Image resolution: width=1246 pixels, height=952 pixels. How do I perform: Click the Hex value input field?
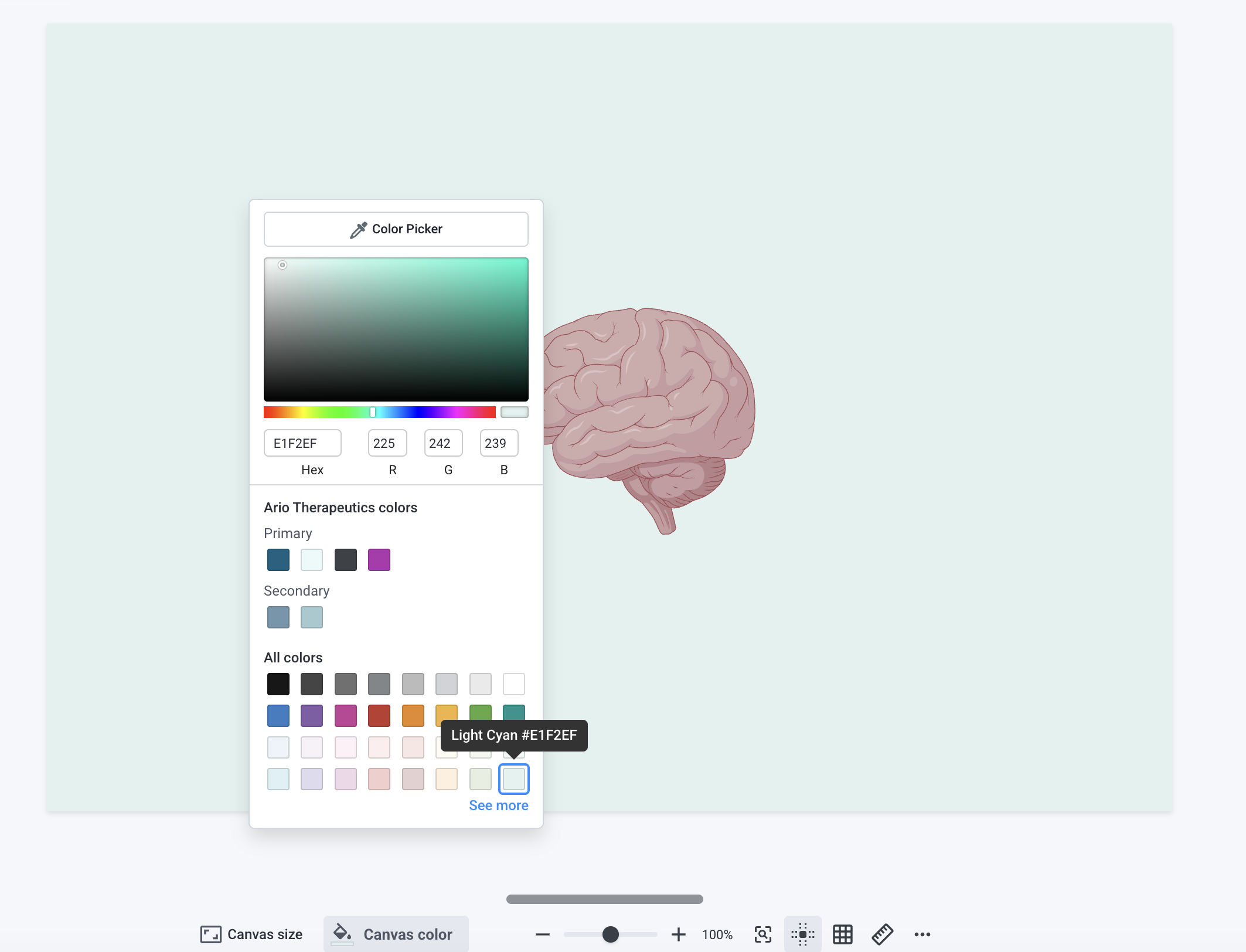pyautogui.click(x=302, y=443)
